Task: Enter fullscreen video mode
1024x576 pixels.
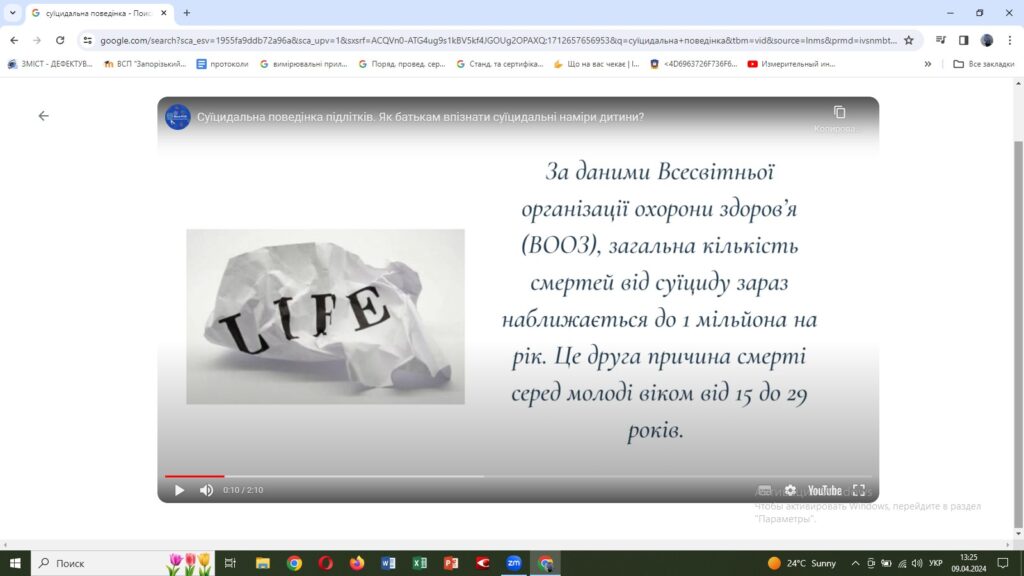Action: click(x=859, y=490)
